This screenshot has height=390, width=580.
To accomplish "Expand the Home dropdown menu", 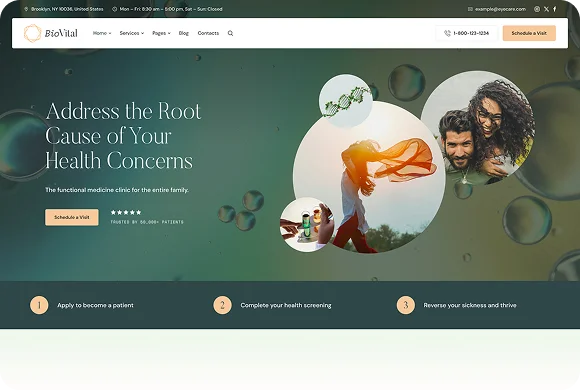I will pyautogui.click(x=102, y=33).
